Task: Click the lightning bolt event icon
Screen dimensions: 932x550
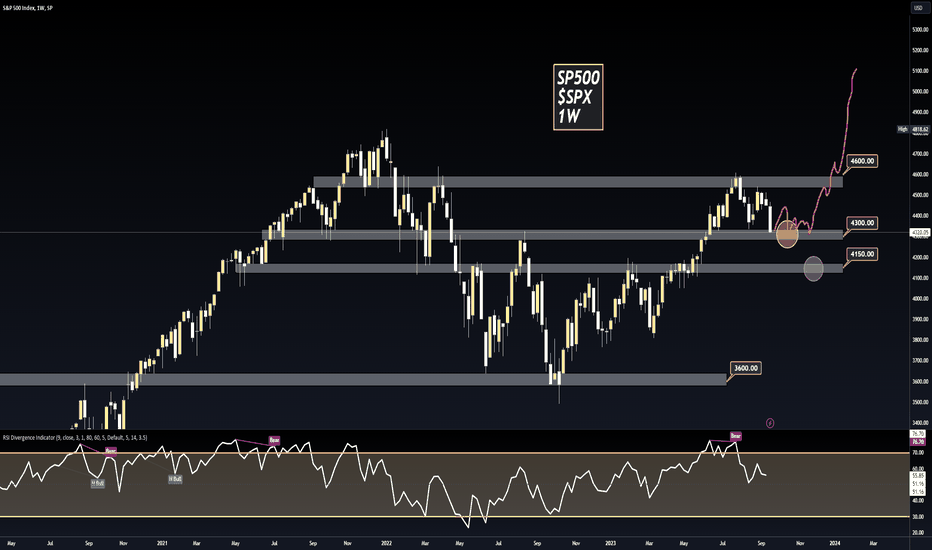Action: click(x=770, y=423)
